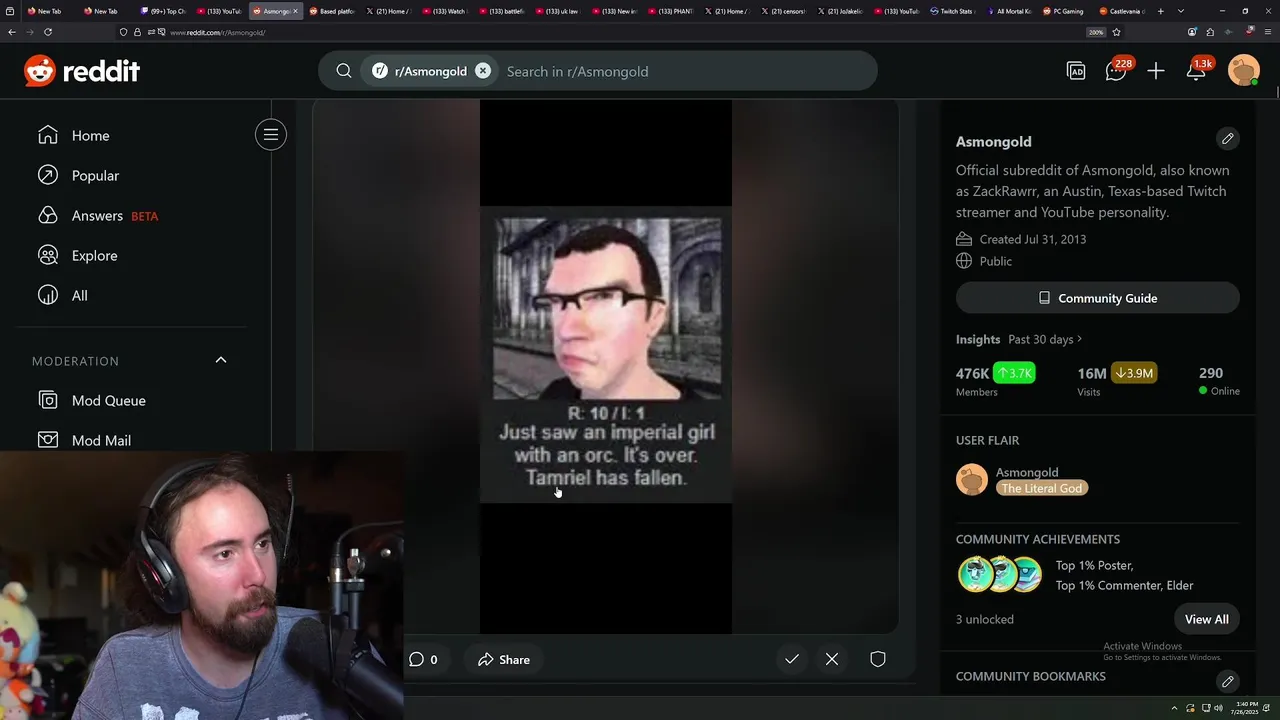Open the user avatar menu

[1244, 71]
